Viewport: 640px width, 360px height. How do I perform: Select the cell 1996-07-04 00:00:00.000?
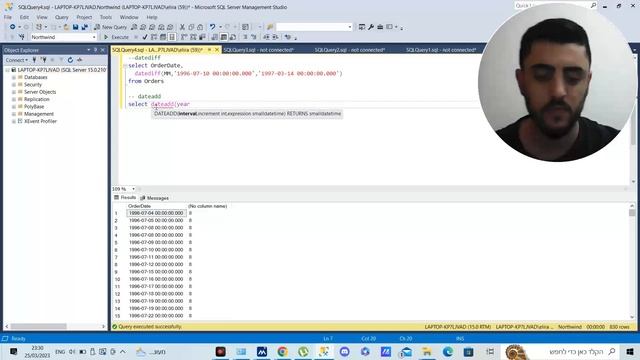[156, 213]
